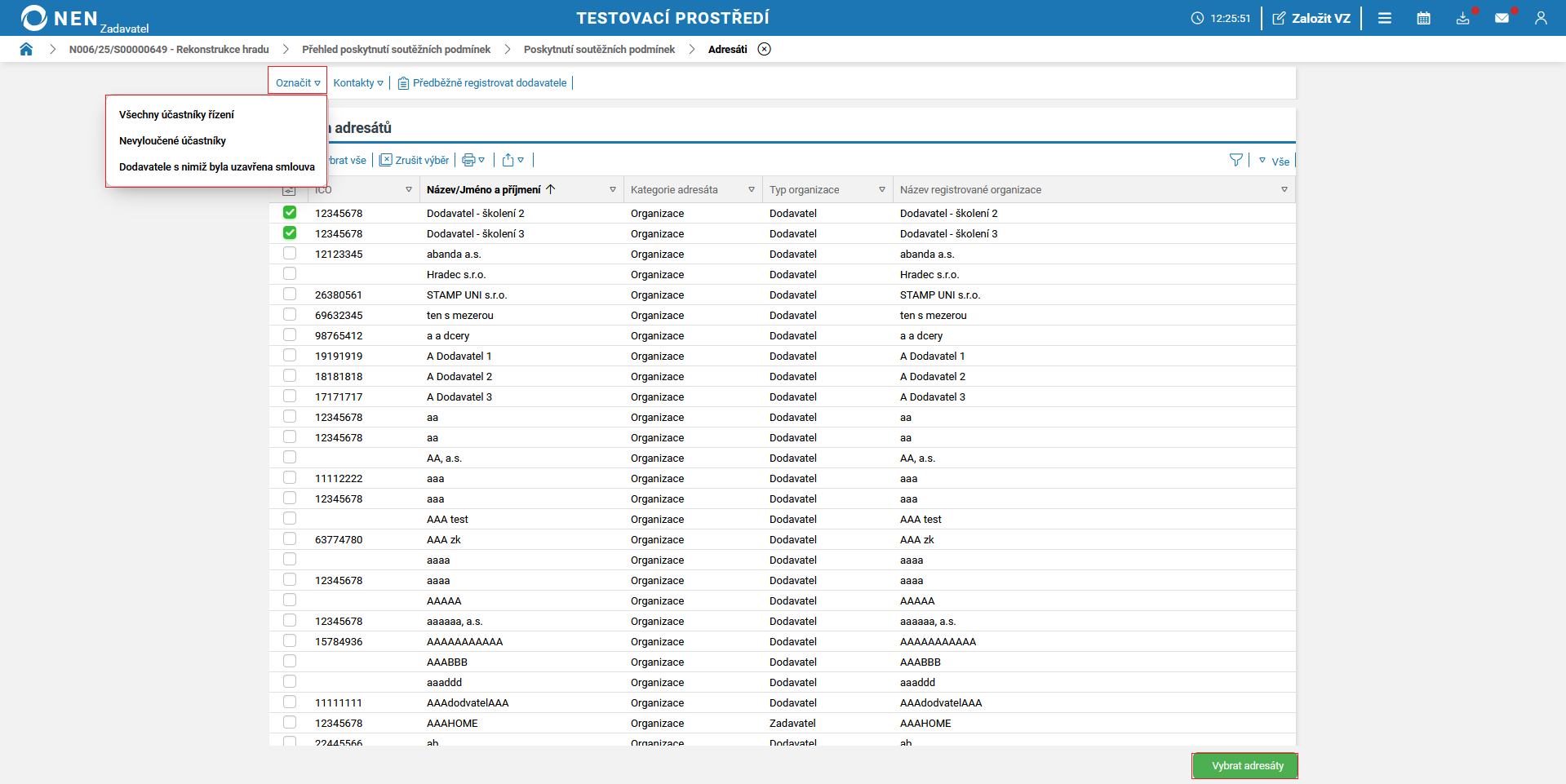
Task: Click the filter funnel icon
Action: coord(1236,160)
